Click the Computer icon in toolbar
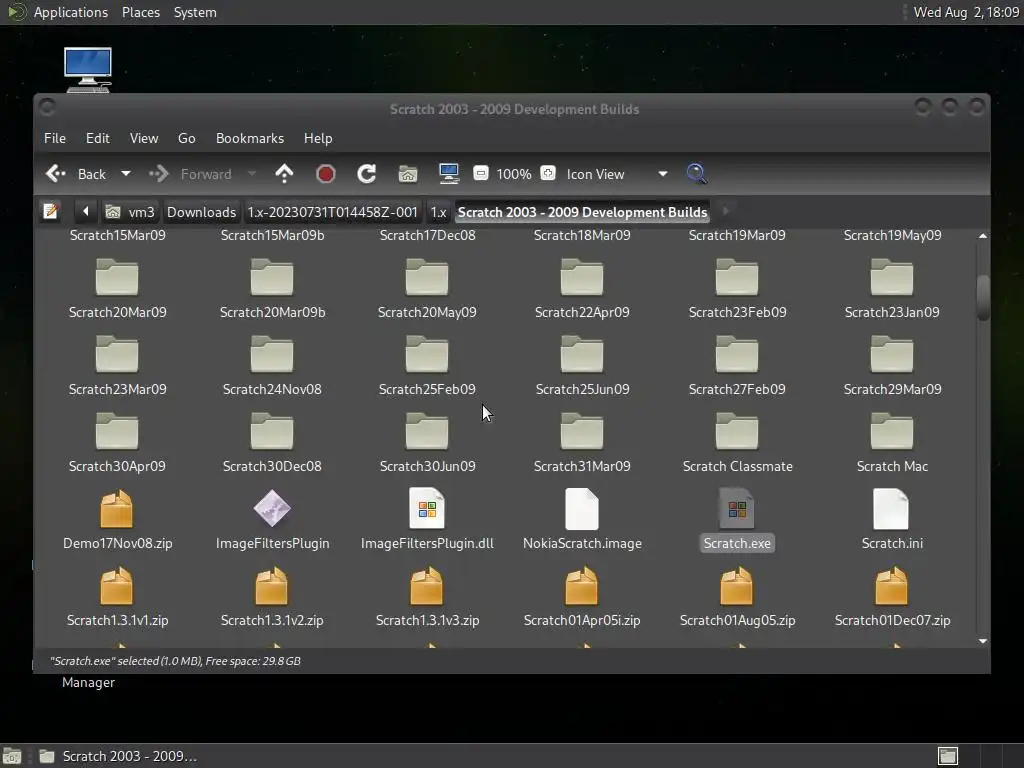 [x=449, y=174]
